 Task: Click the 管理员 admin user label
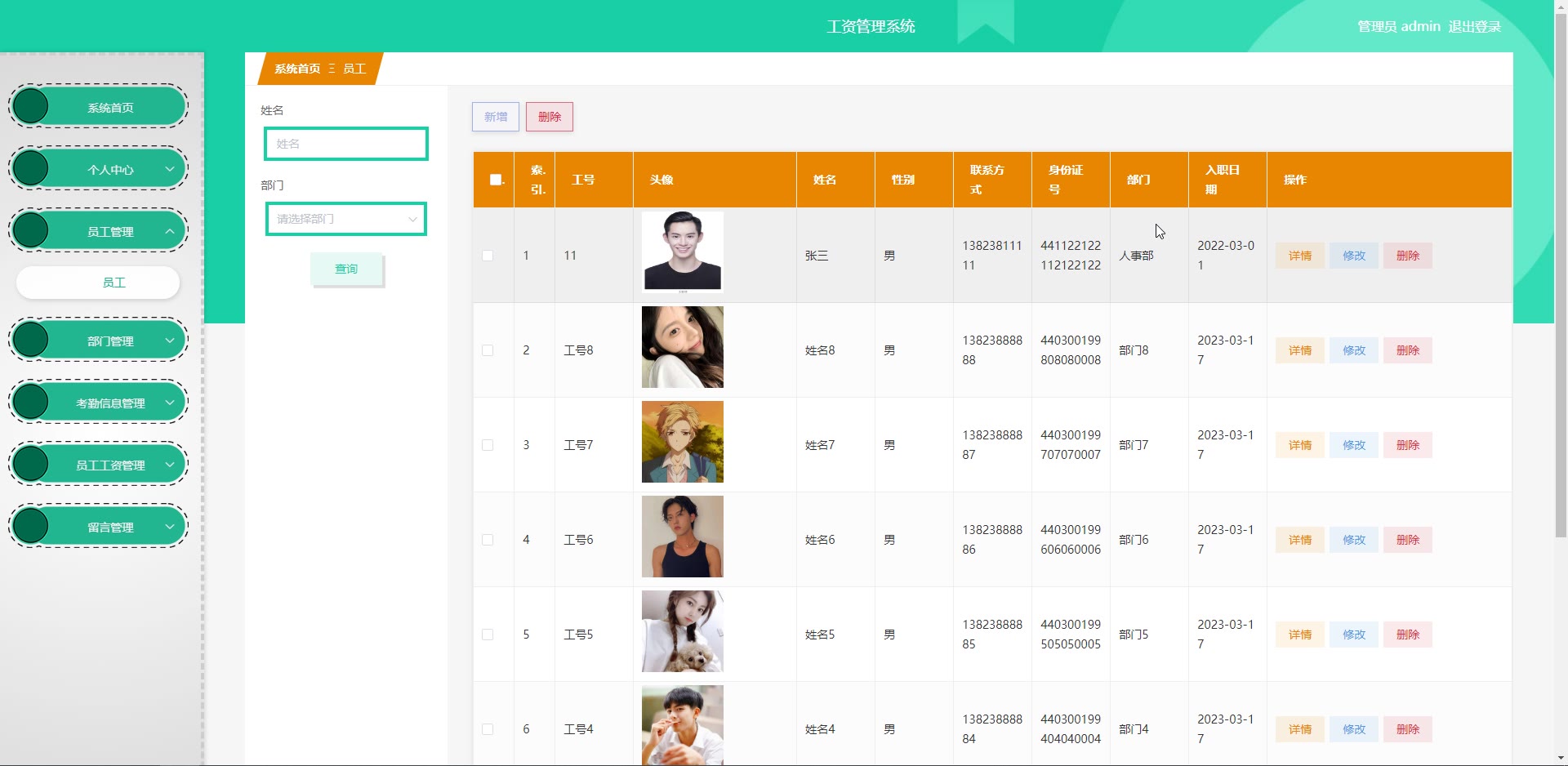(1399, 26)
